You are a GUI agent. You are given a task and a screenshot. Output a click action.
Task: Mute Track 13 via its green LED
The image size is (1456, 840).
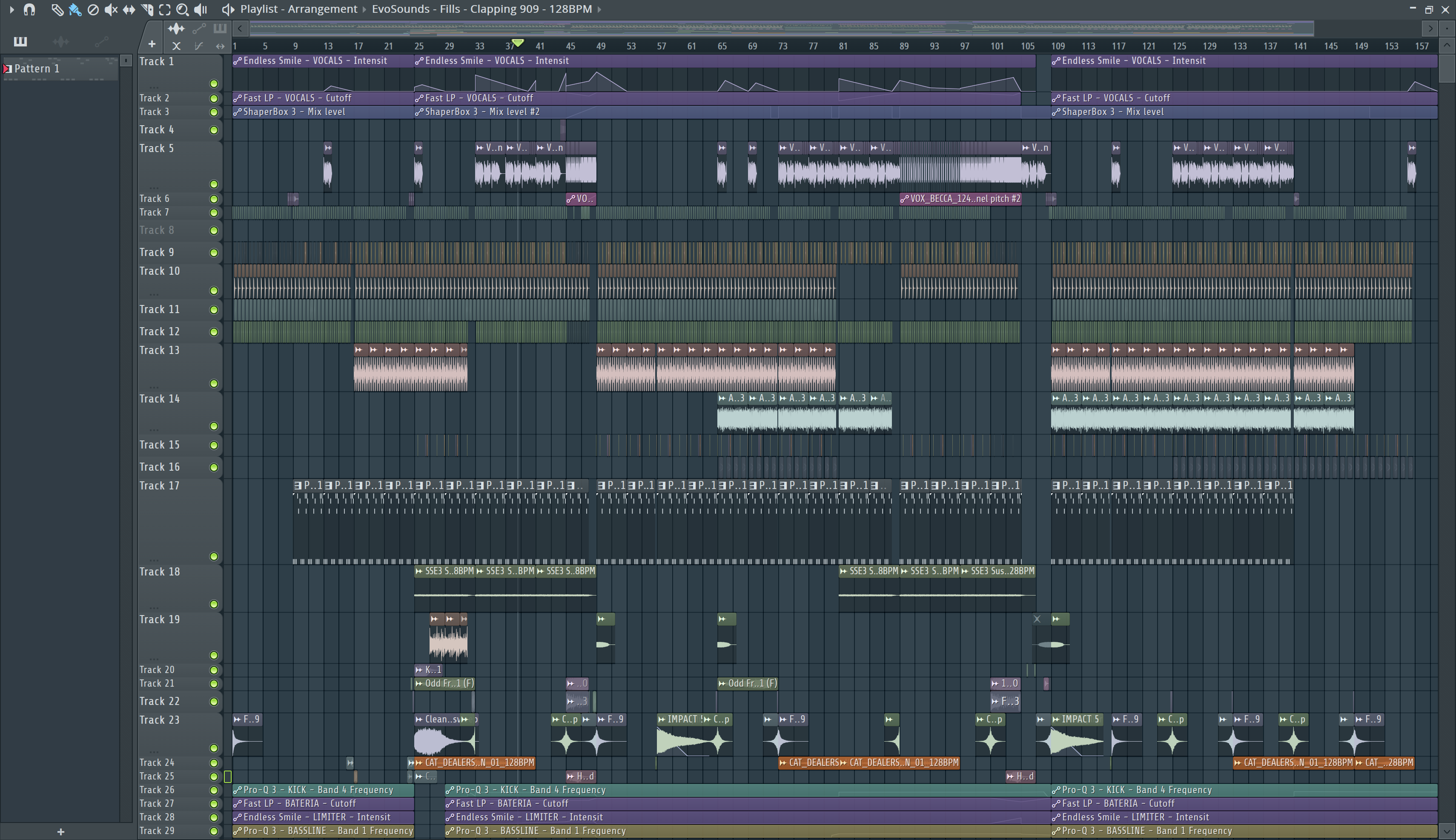(214, 384)
